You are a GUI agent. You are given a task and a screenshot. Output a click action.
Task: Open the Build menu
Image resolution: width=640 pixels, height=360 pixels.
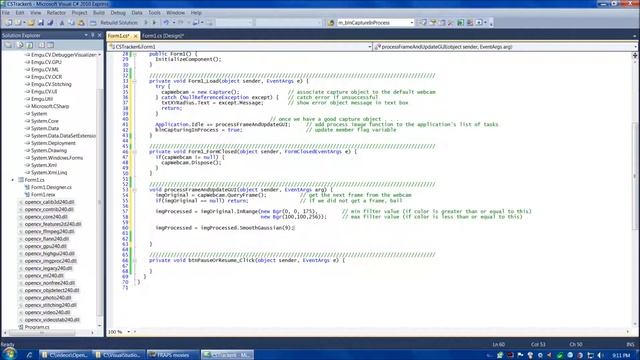point(98,13)
